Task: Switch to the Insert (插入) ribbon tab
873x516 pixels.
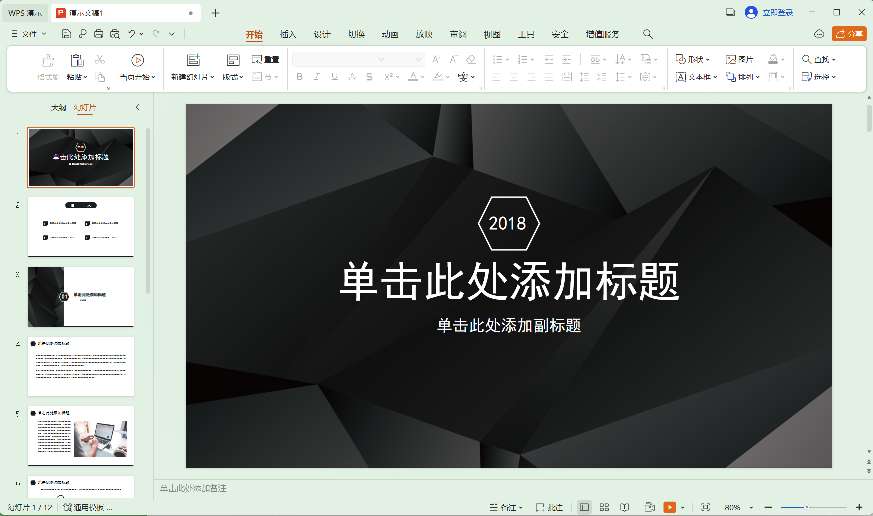Action: 288,35
